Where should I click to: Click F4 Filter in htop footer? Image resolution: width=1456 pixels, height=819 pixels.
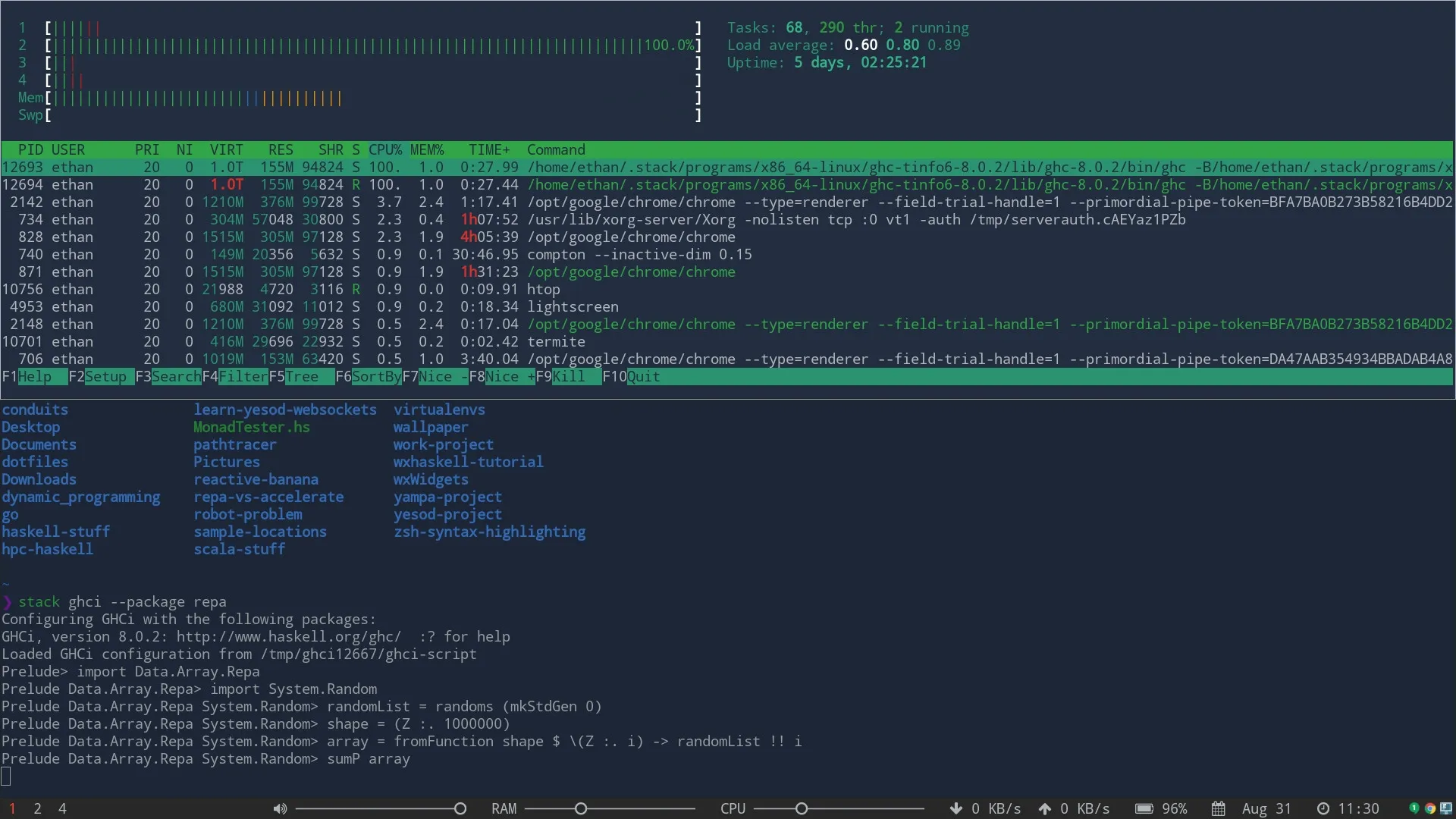235,376
